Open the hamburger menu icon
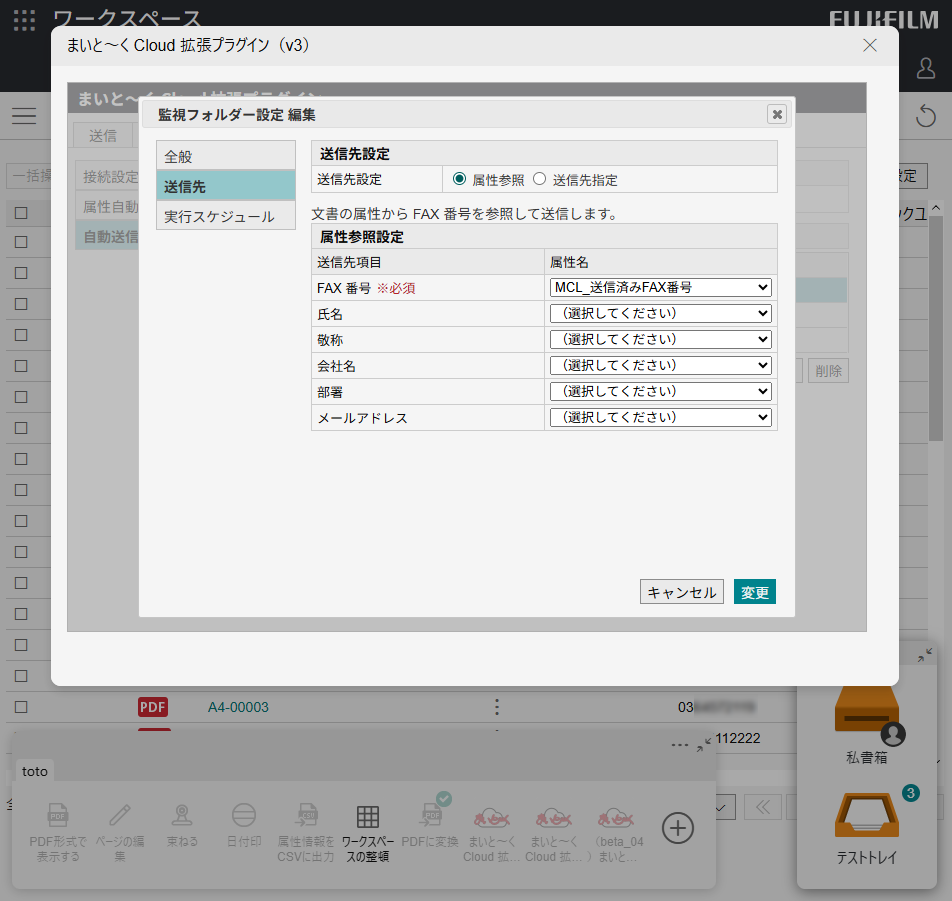Screen dimensions: 952x901 [24, 116]
